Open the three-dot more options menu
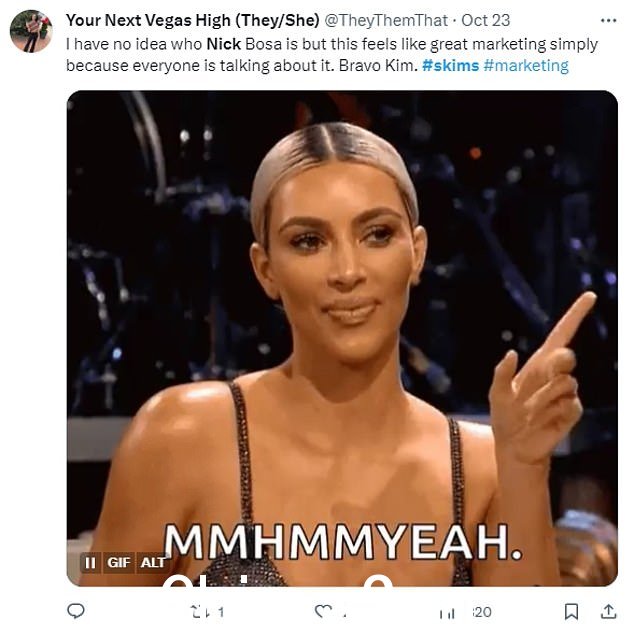Viewport: 634px width, 634px height. (x=609, y=21)
